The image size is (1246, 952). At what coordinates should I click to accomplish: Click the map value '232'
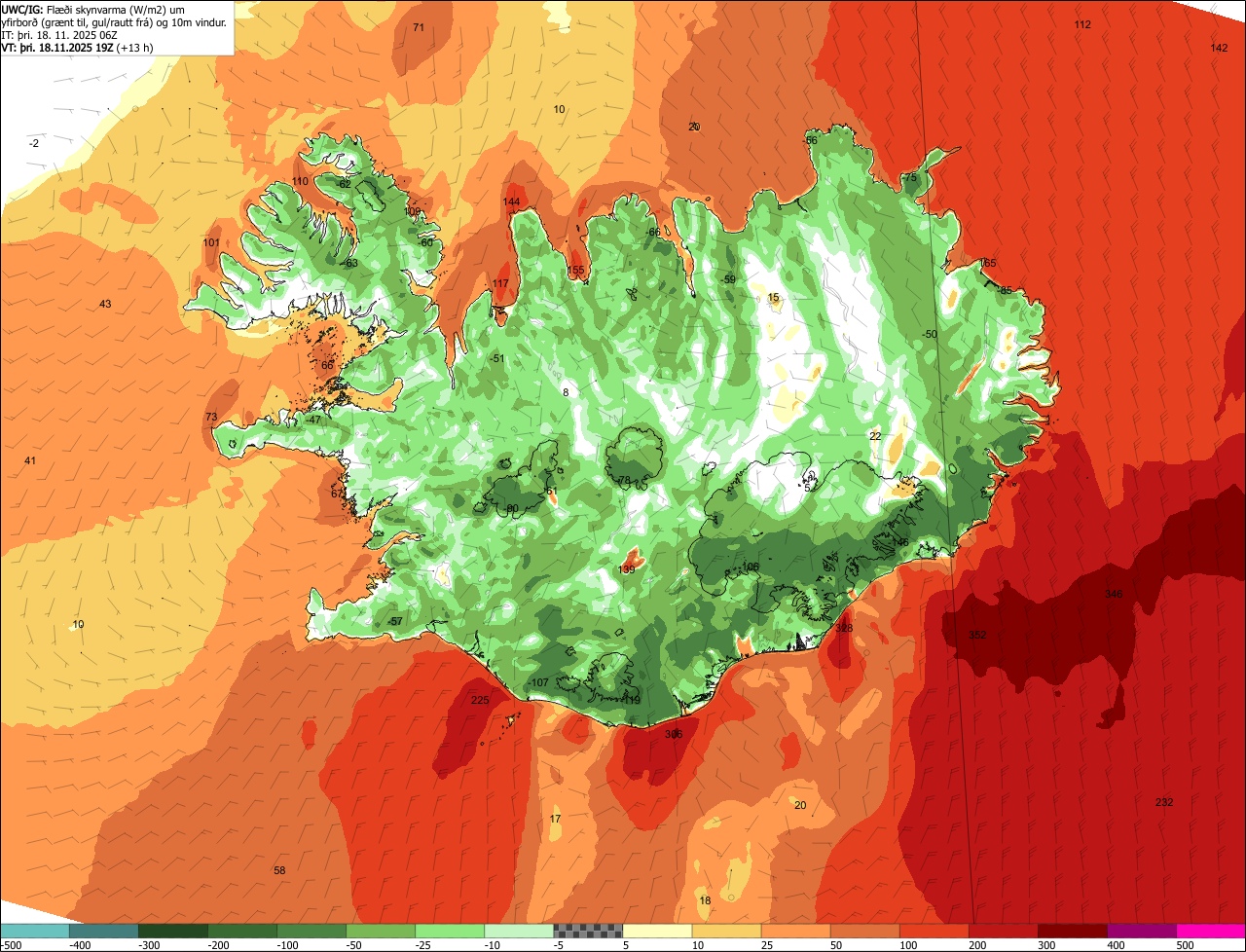pyautogui.click(x=1164, y=802)
